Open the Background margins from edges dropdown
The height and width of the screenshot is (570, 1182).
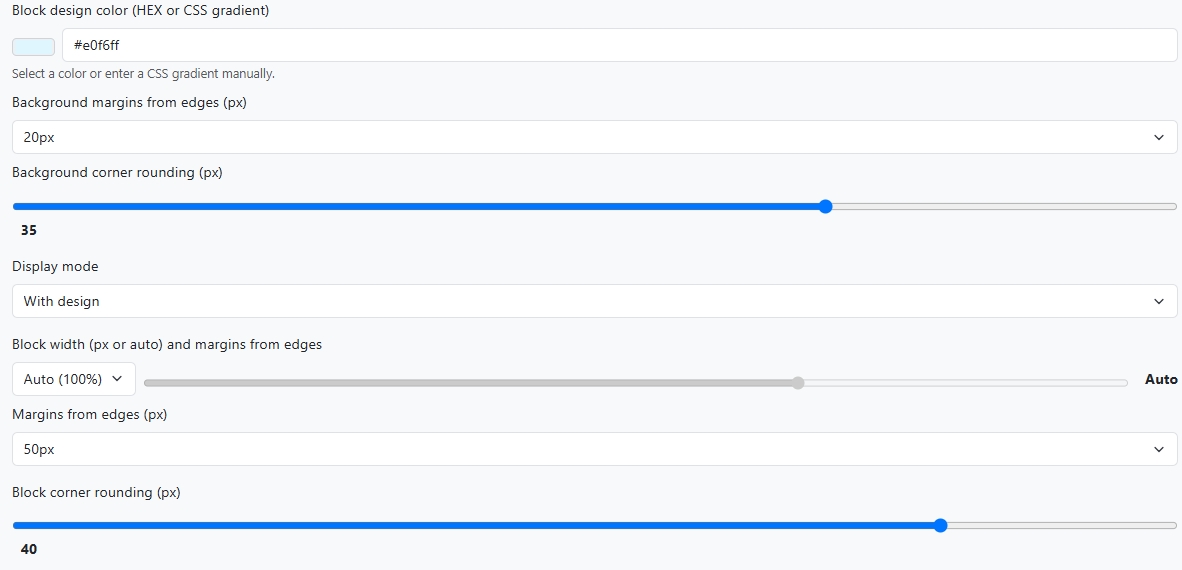click(x=594, y=137)
